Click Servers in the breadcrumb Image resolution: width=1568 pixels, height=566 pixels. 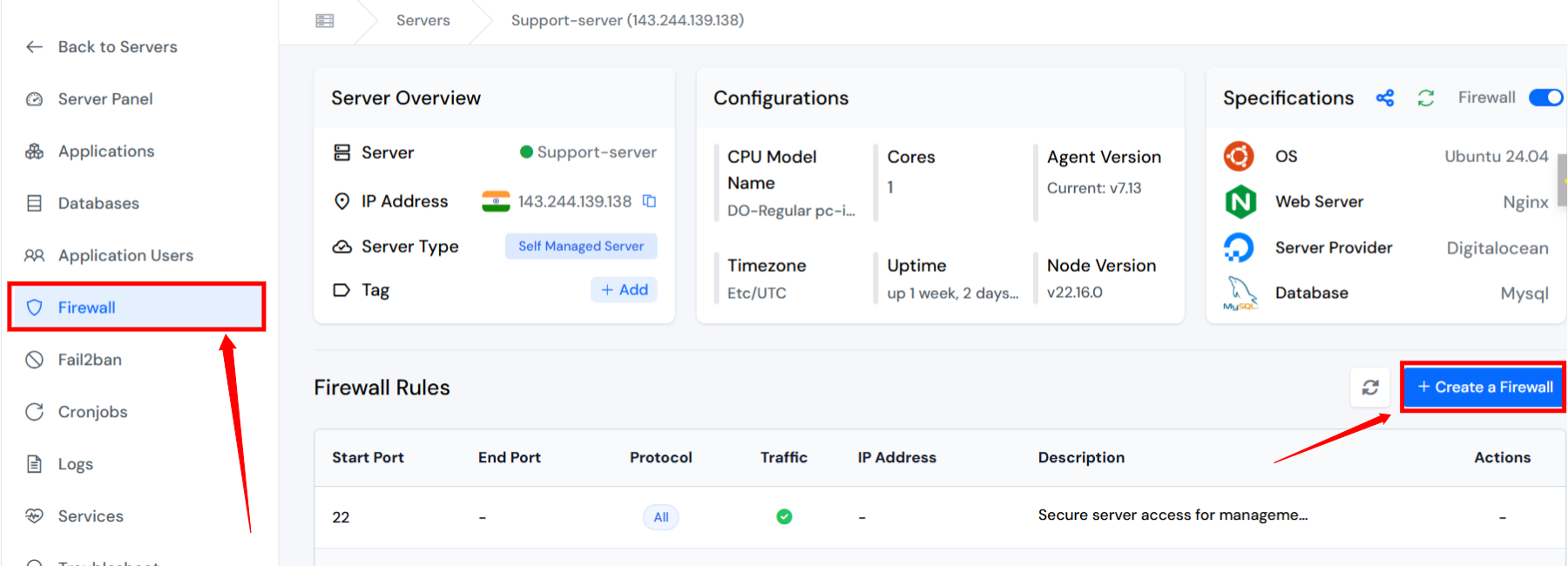[423, 20]
